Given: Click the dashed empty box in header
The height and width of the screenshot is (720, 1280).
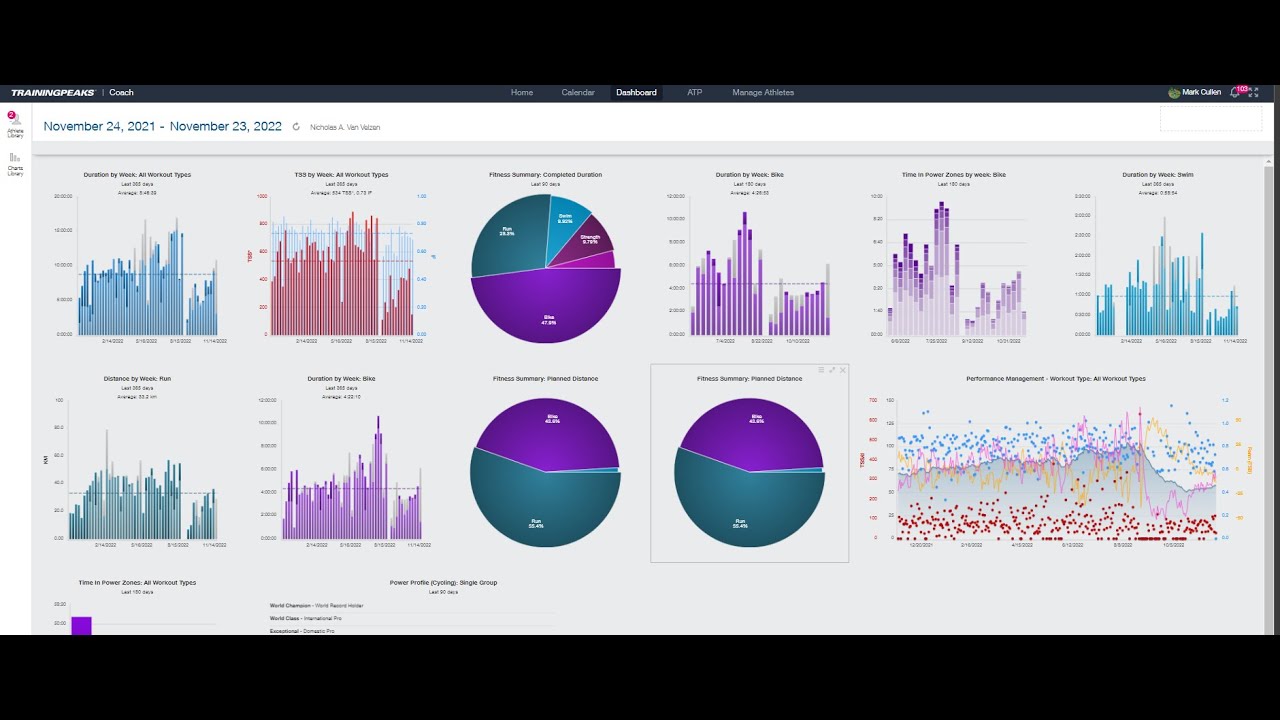Looking at the screenshot, I should [x=1210, y=118].
